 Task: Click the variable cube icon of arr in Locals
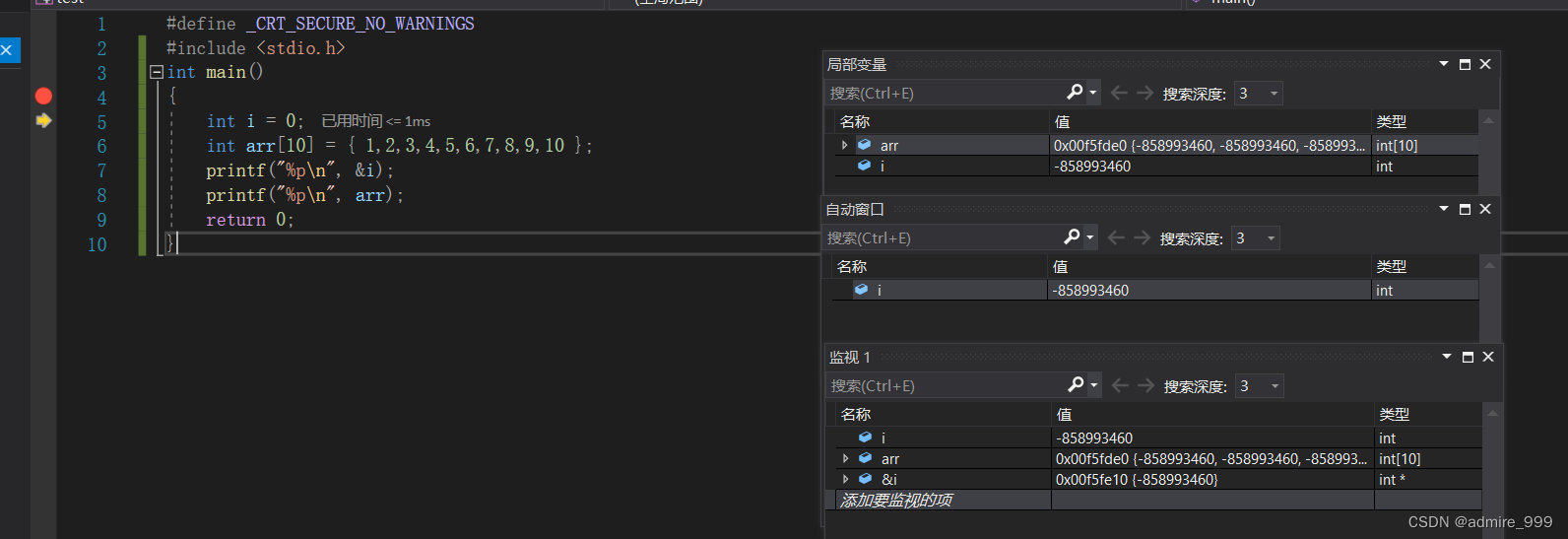(864, 145)
